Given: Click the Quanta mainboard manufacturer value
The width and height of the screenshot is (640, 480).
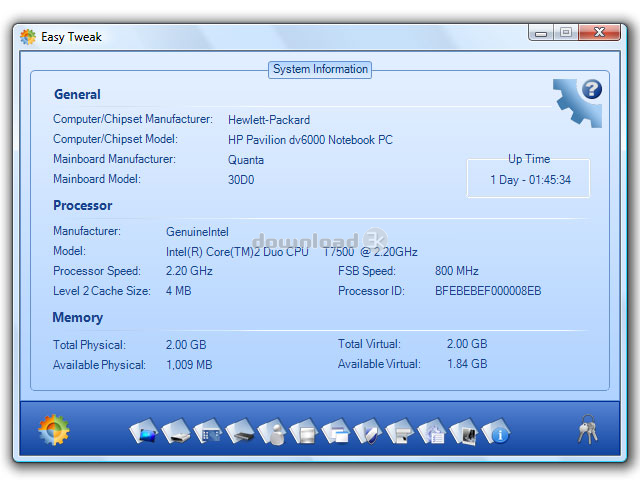Looking at the screenshot, I should pos(246,160).
